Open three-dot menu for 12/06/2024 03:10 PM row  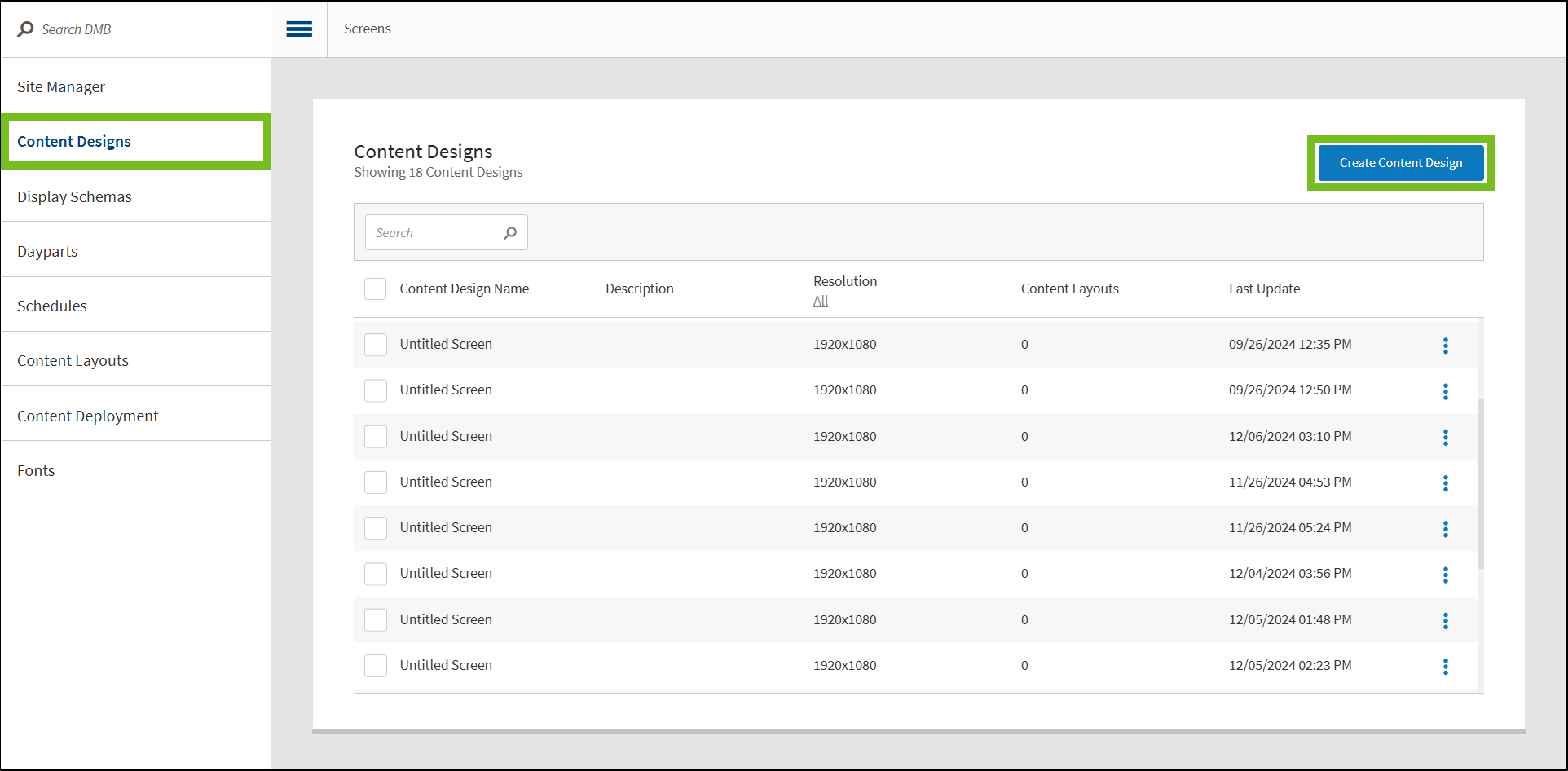click(x=1445, y=438)
